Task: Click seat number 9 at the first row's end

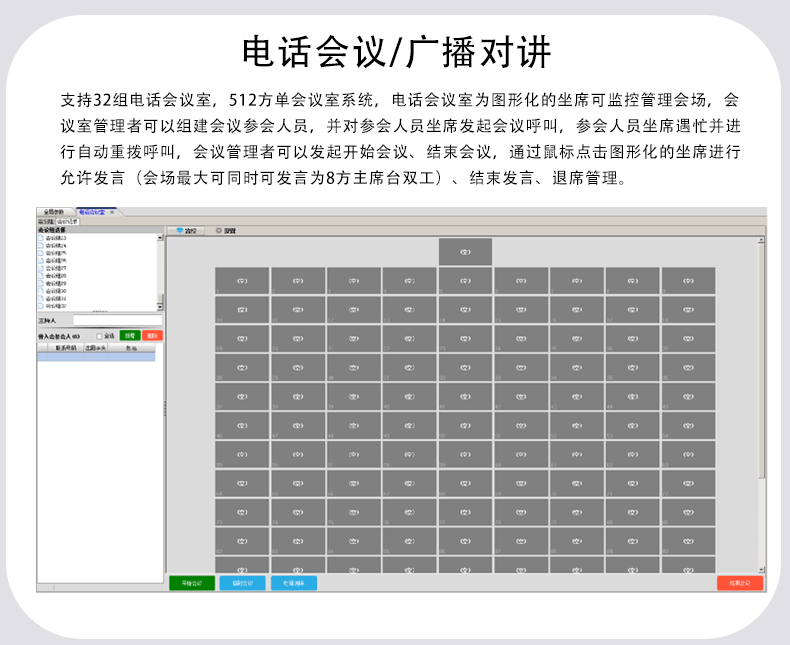Action: [x=689, y=281]
